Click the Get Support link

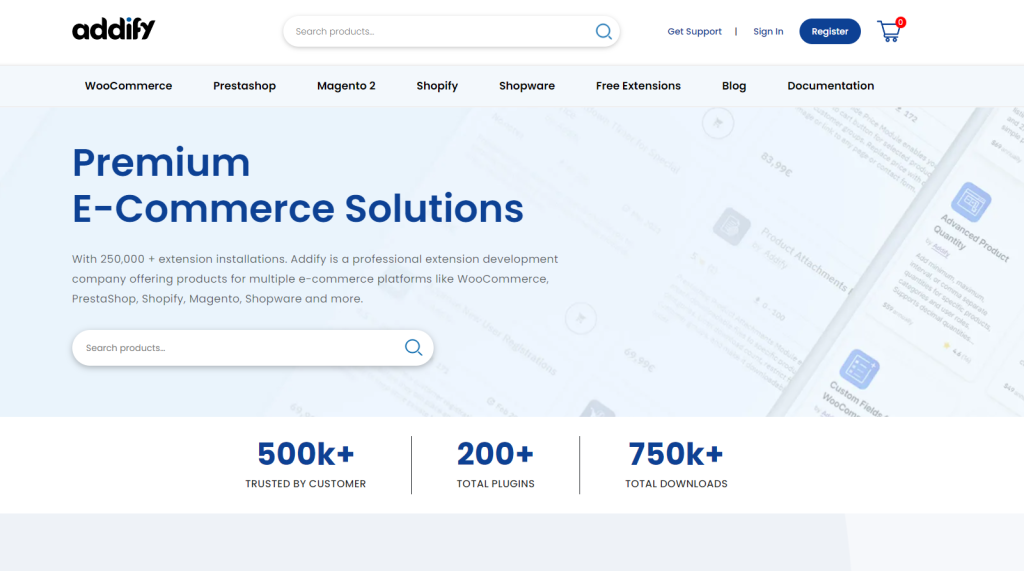click(x=694, y=32)
